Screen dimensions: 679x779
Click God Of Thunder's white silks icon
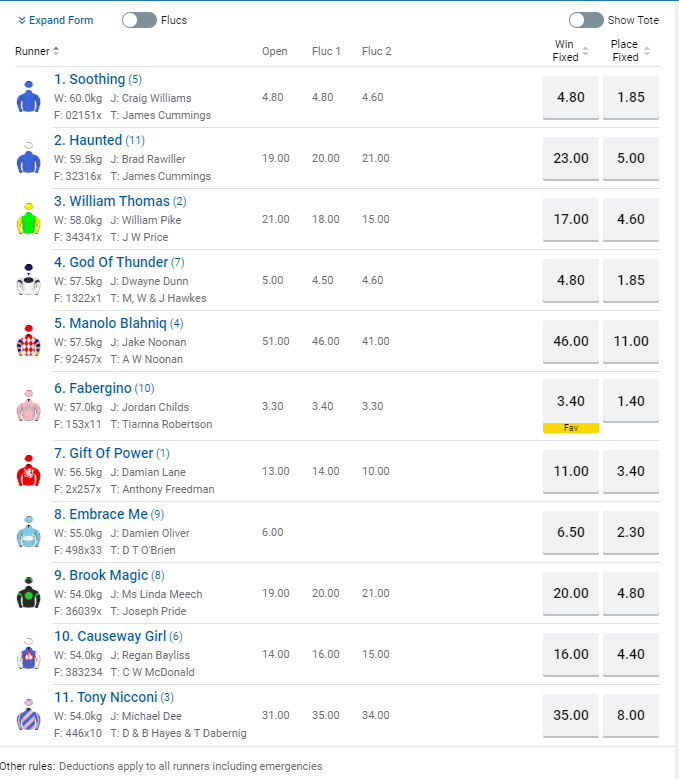coord(27,280)
